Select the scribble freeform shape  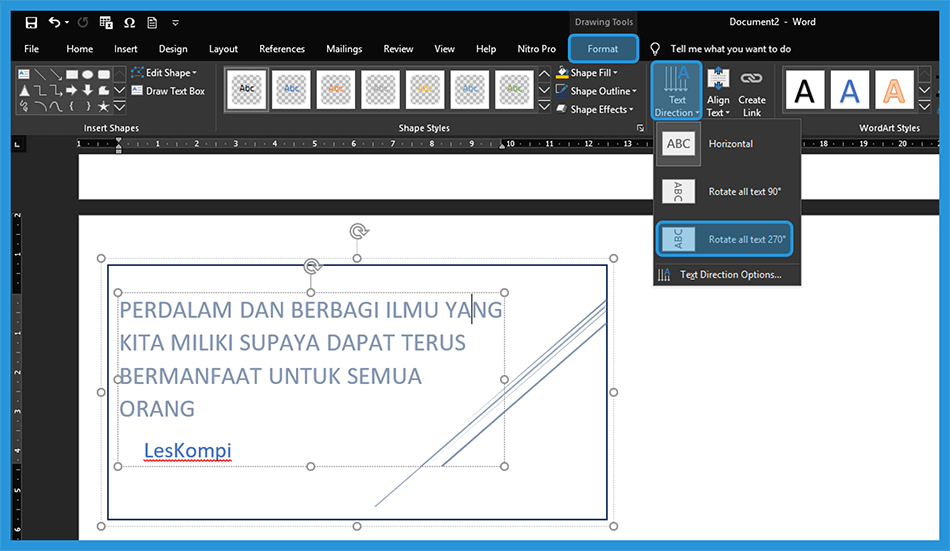pos(24,107)
